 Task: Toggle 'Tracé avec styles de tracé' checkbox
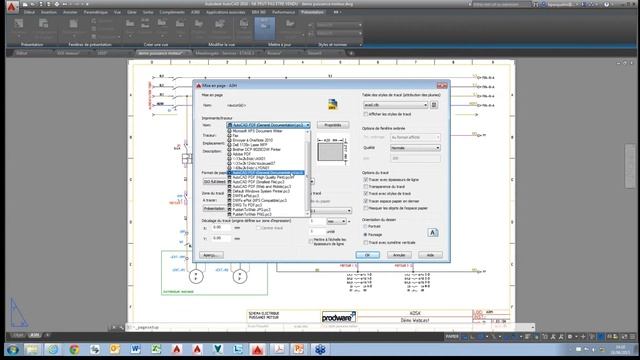[x=366, y=193]
